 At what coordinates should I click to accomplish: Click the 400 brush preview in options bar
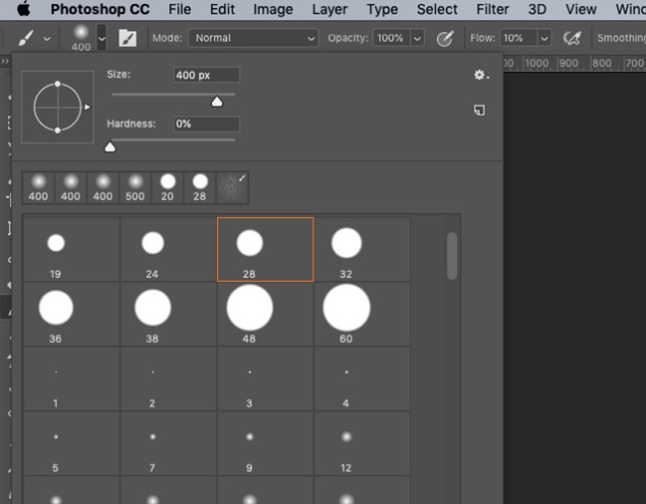pos(81,38)
